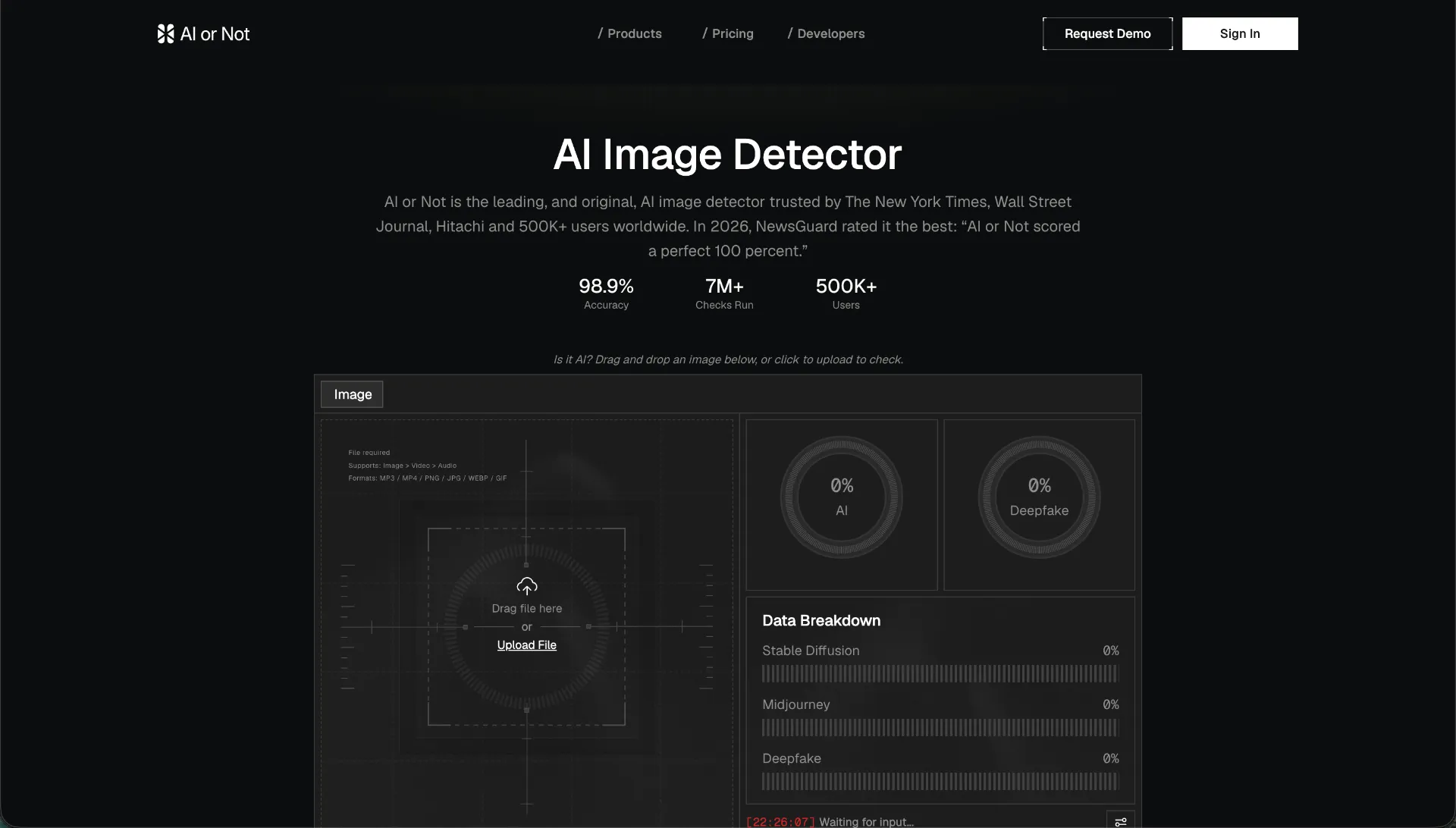Click the Waiting for input status message
Image resolution: width=1456 pixels, height=828 pixels.
pyautogui.click(x=866, y=822)
